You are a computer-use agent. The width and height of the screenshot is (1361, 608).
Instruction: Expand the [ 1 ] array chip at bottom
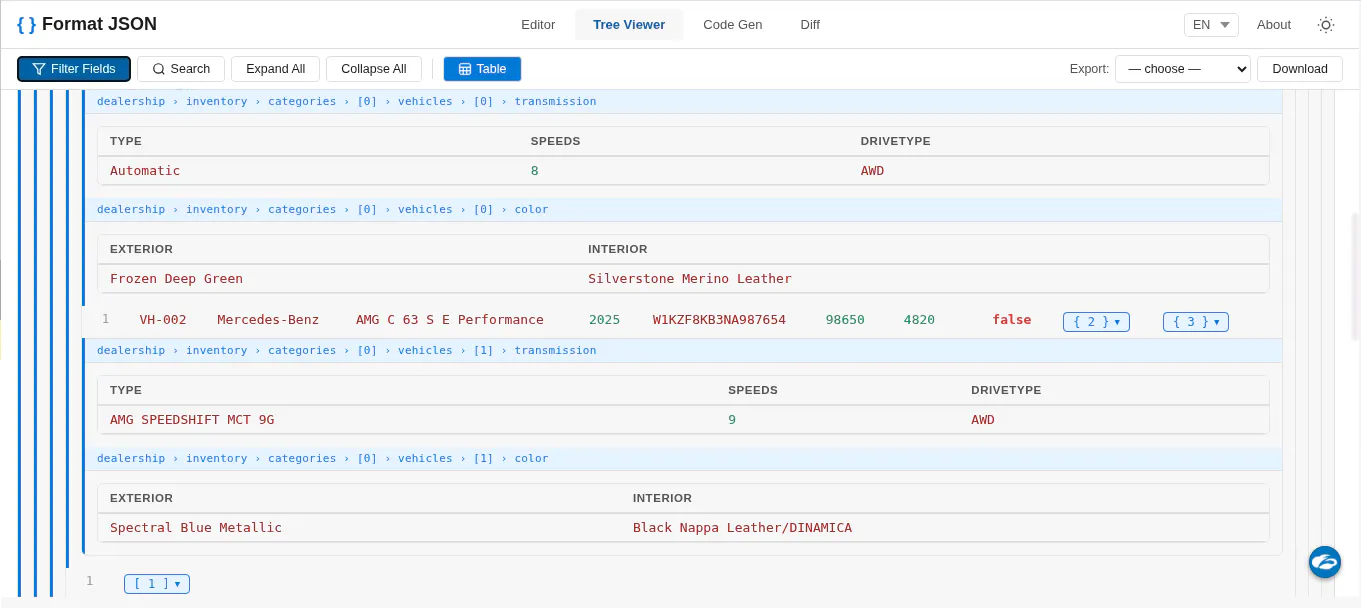click(x=157, y=584)
